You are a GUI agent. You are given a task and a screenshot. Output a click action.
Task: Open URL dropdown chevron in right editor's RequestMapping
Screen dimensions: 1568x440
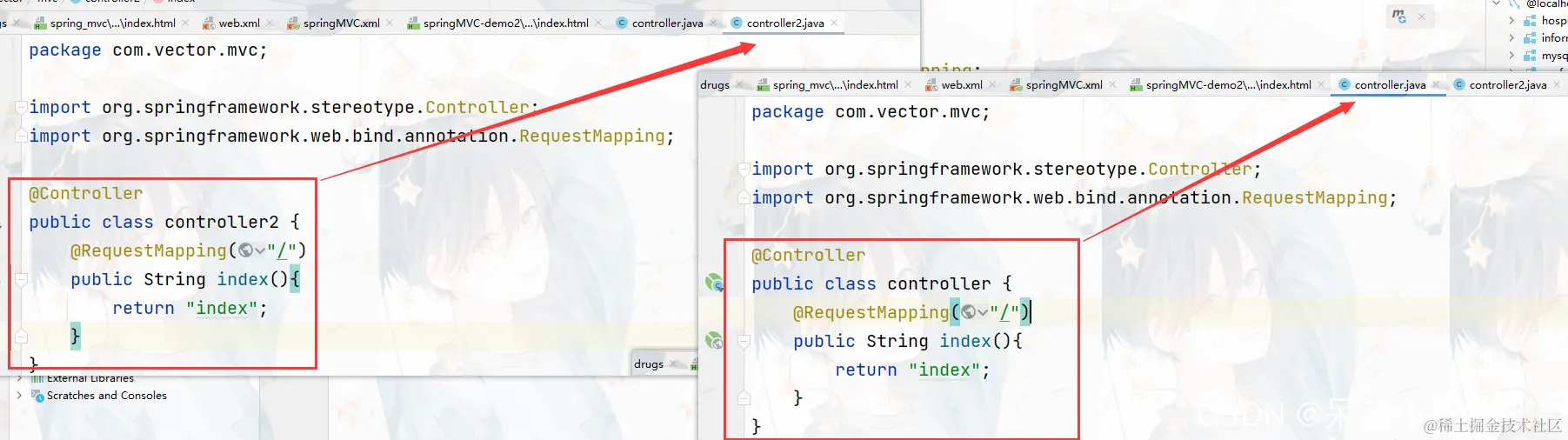click(x=983, y=312)
